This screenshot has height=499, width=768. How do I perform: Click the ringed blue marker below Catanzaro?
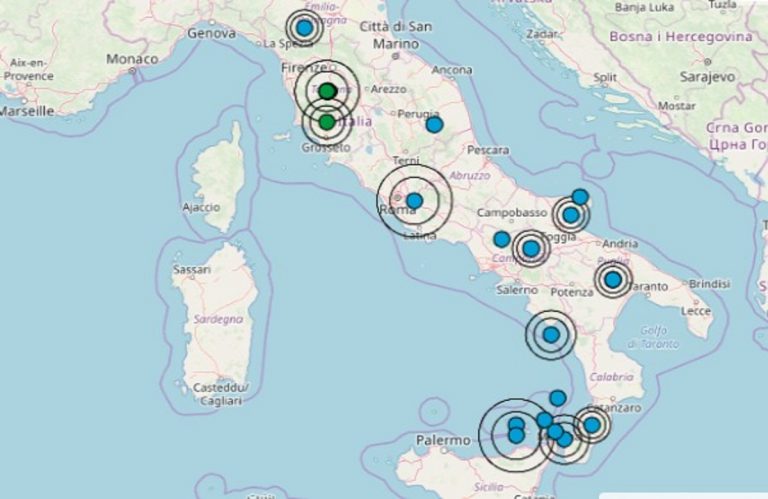(x=592, y=425)
